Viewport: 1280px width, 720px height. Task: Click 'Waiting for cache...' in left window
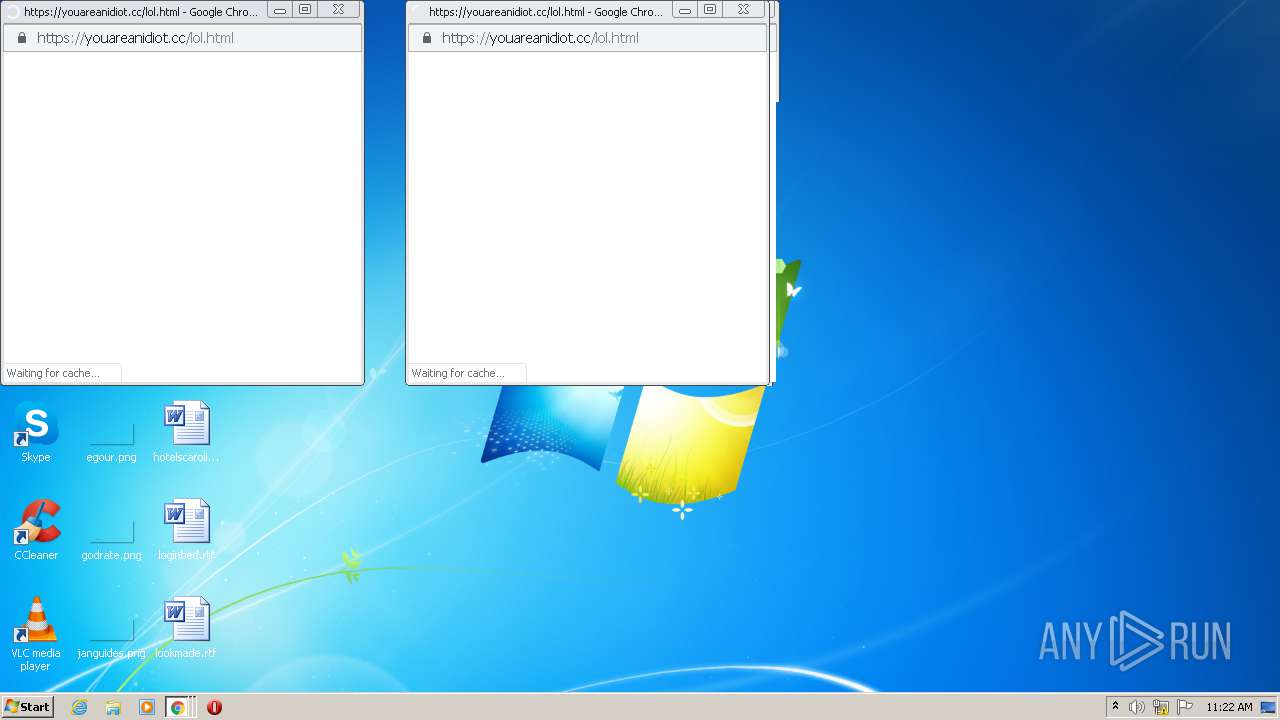point(53,373)
